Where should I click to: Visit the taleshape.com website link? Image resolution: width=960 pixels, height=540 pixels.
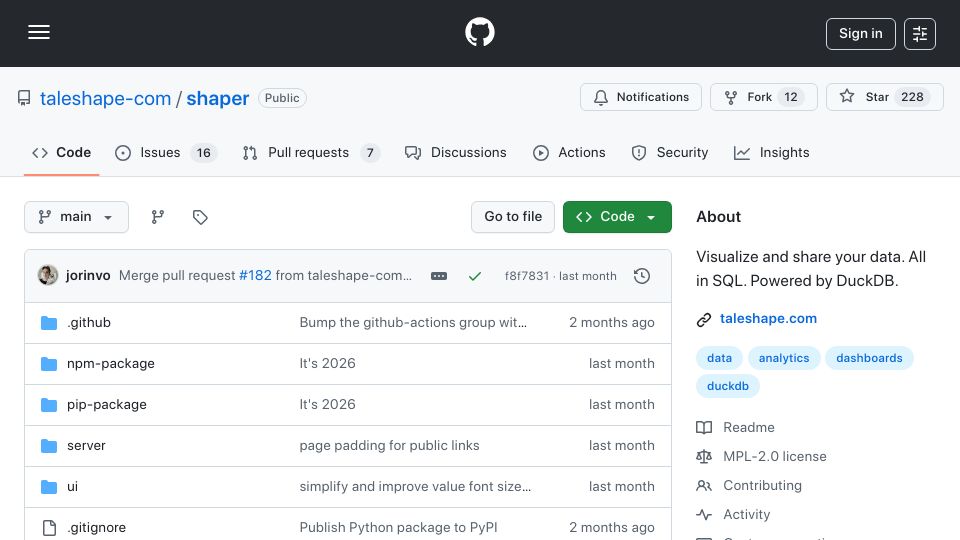[x=768, y=318]
